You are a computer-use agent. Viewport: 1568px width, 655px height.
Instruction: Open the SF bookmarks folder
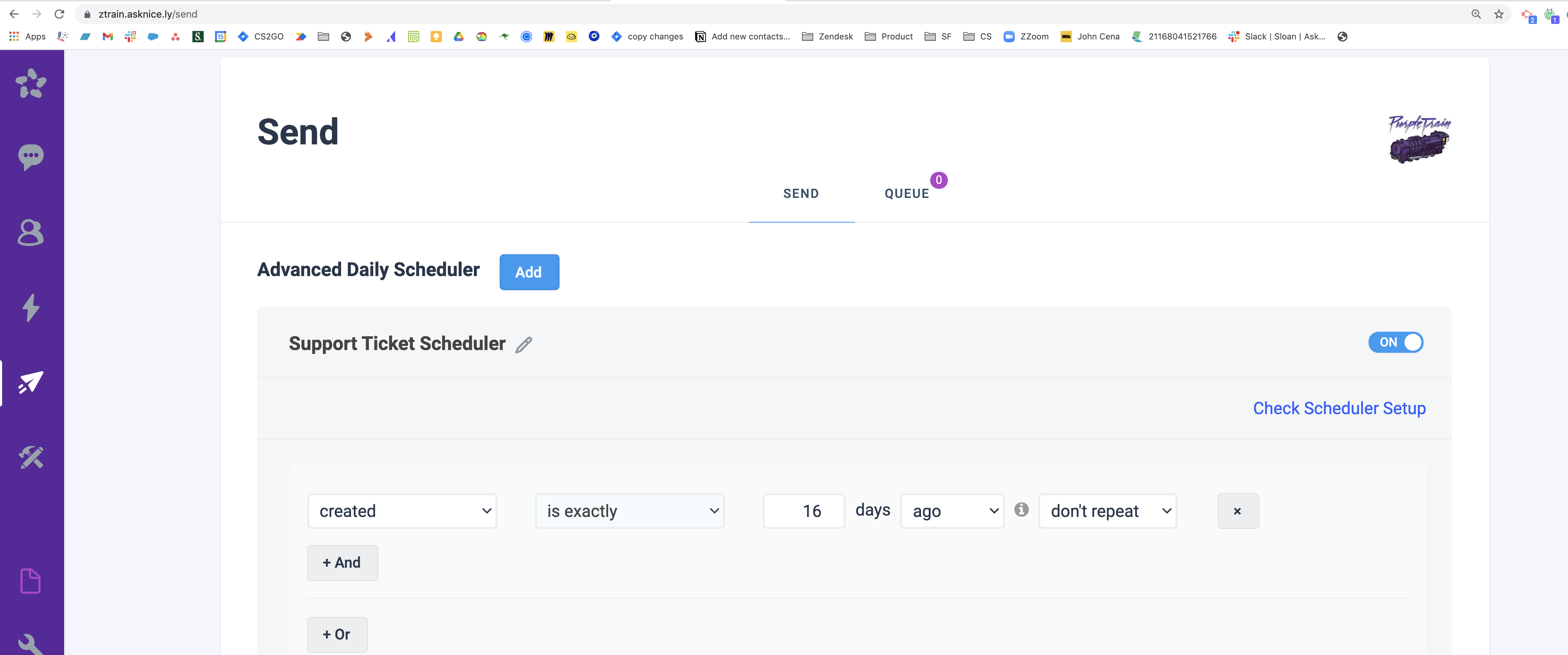pos(937,37)
